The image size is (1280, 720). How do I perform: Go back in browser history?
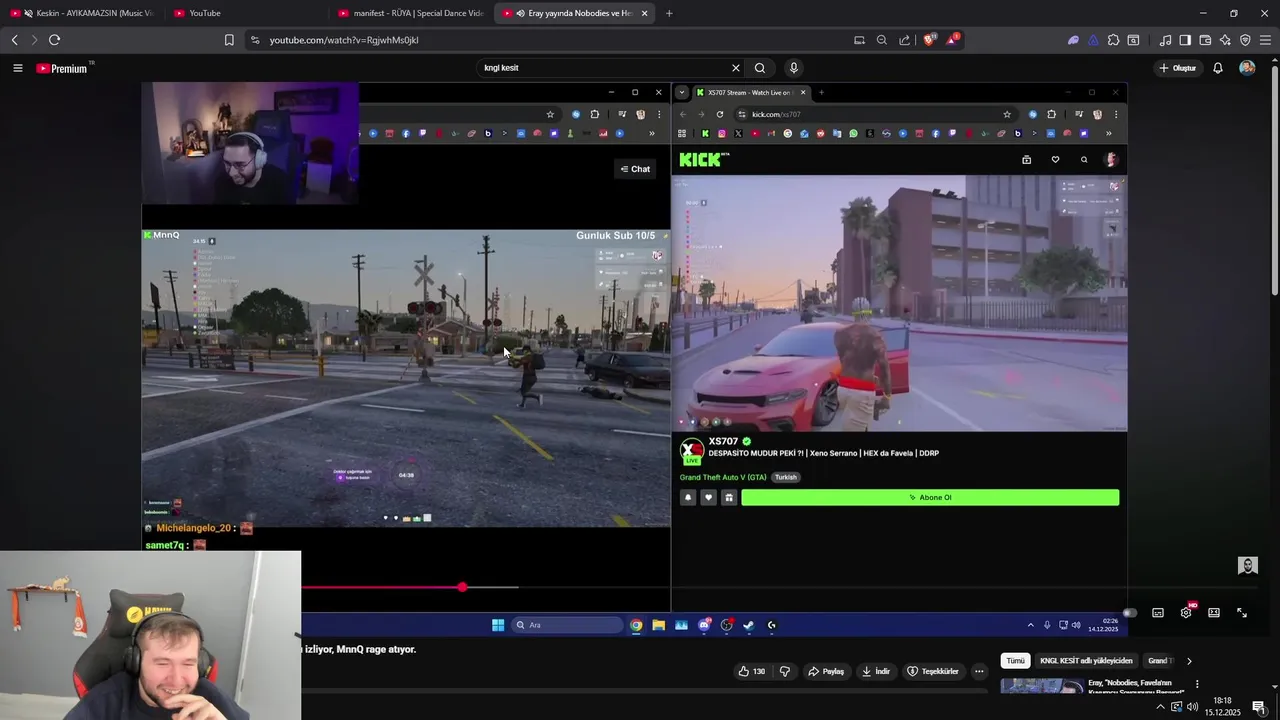point(14,40)
